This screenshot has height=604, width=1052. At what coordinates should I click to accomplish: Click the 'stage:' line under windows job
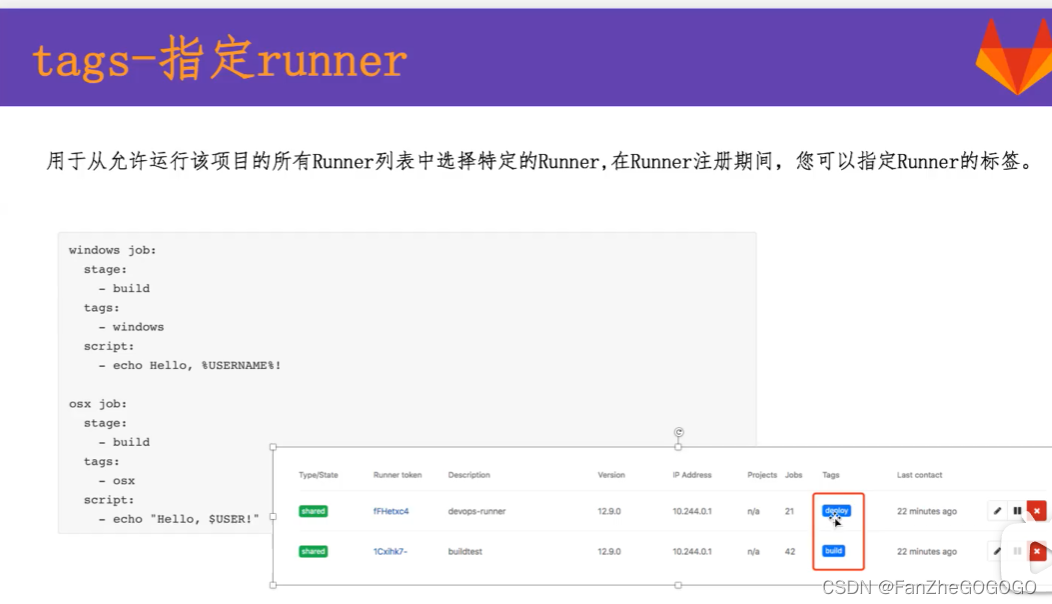click(x=105, y=269)
